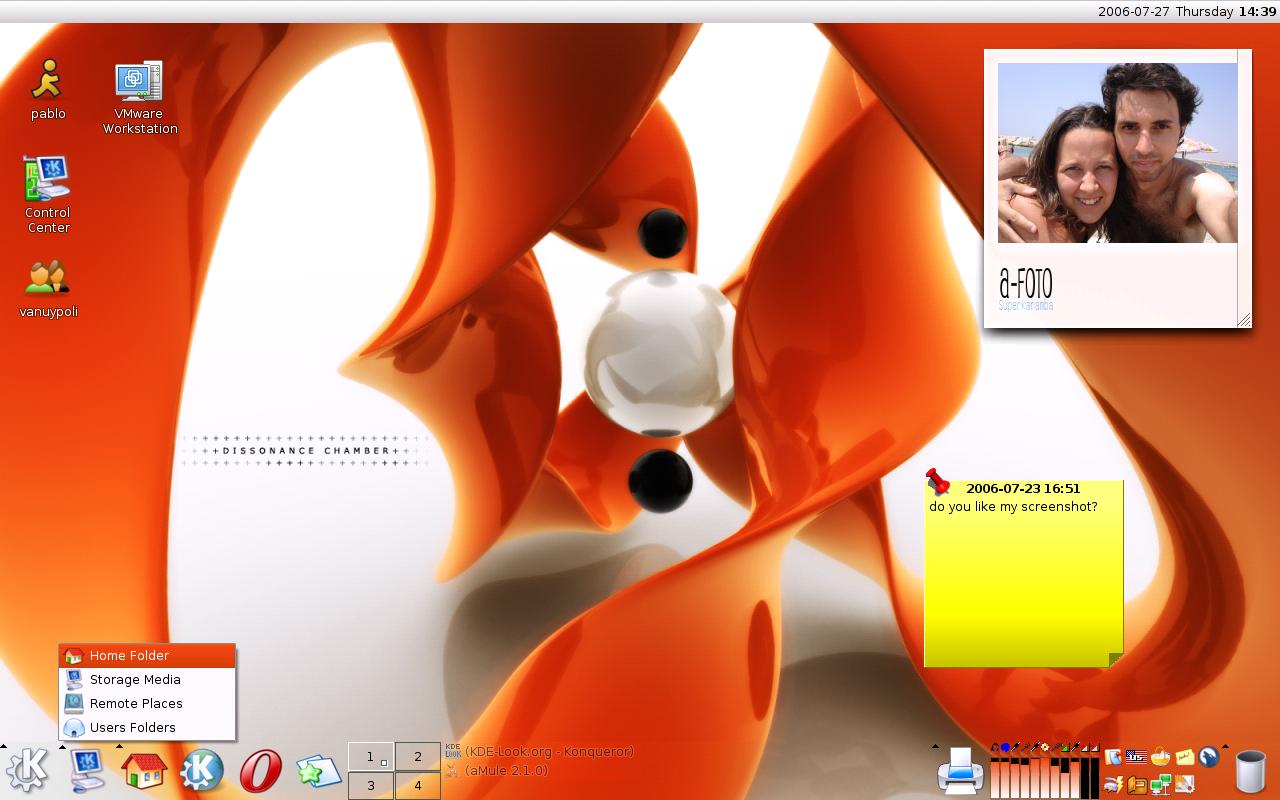Click the Klipper clipboard tray icon
This screenshot has height=800, width=1280.
(x=1113, y=757)
